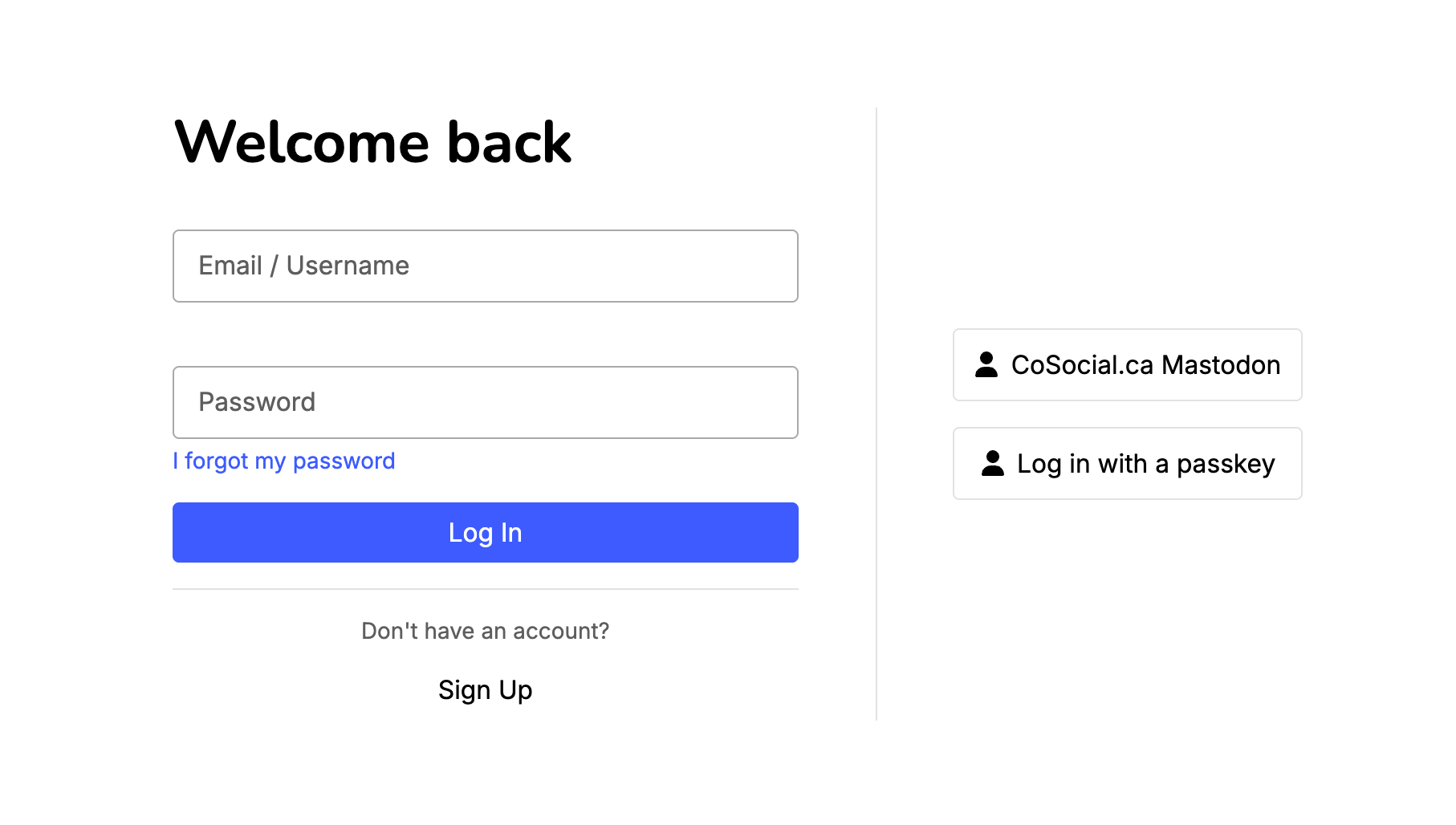This screenshot has height=825, width=1456.
Task: Click the word "back" in the heading
Action: click(x=509, y=143)
